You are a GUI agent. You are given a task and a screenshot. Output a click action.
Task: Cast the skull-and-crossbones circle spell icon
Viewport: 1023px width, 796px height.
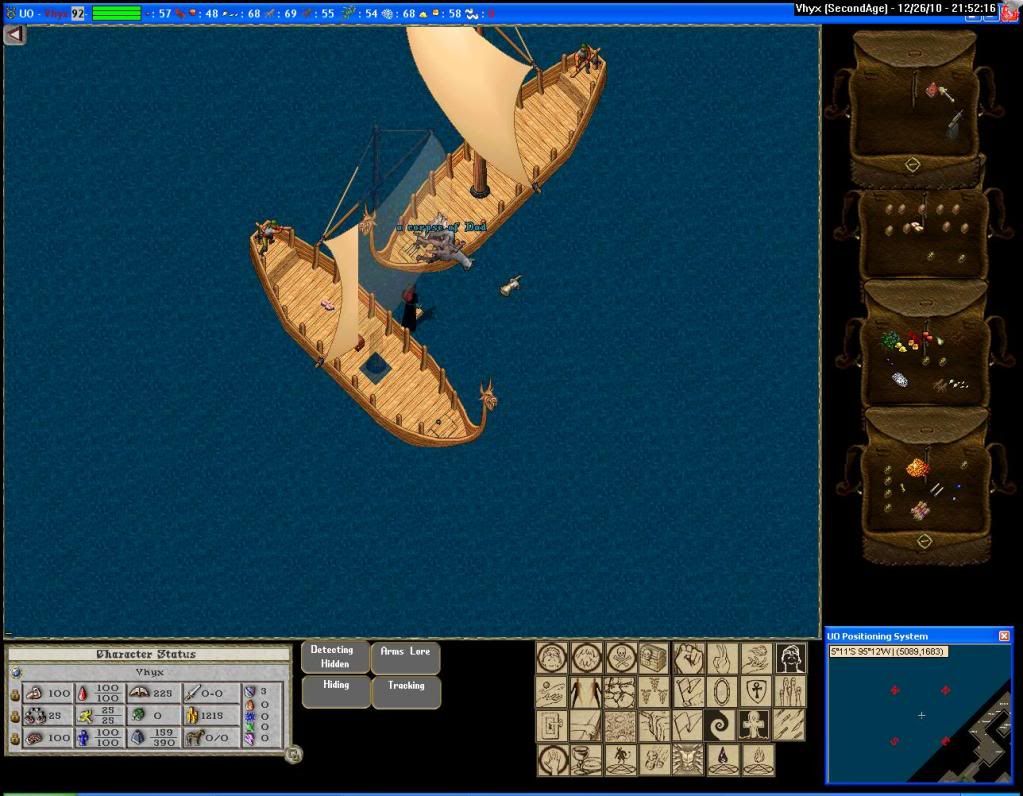coord(620,658)
